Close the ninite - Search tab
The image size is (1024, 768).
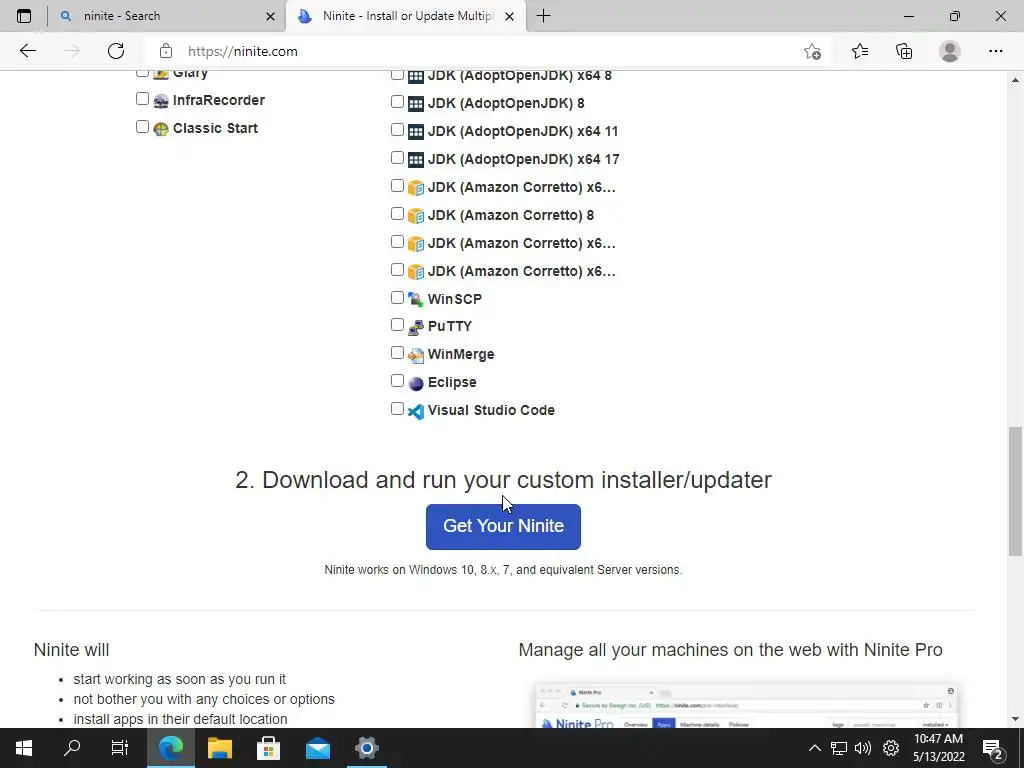click(x=270, y=16)
